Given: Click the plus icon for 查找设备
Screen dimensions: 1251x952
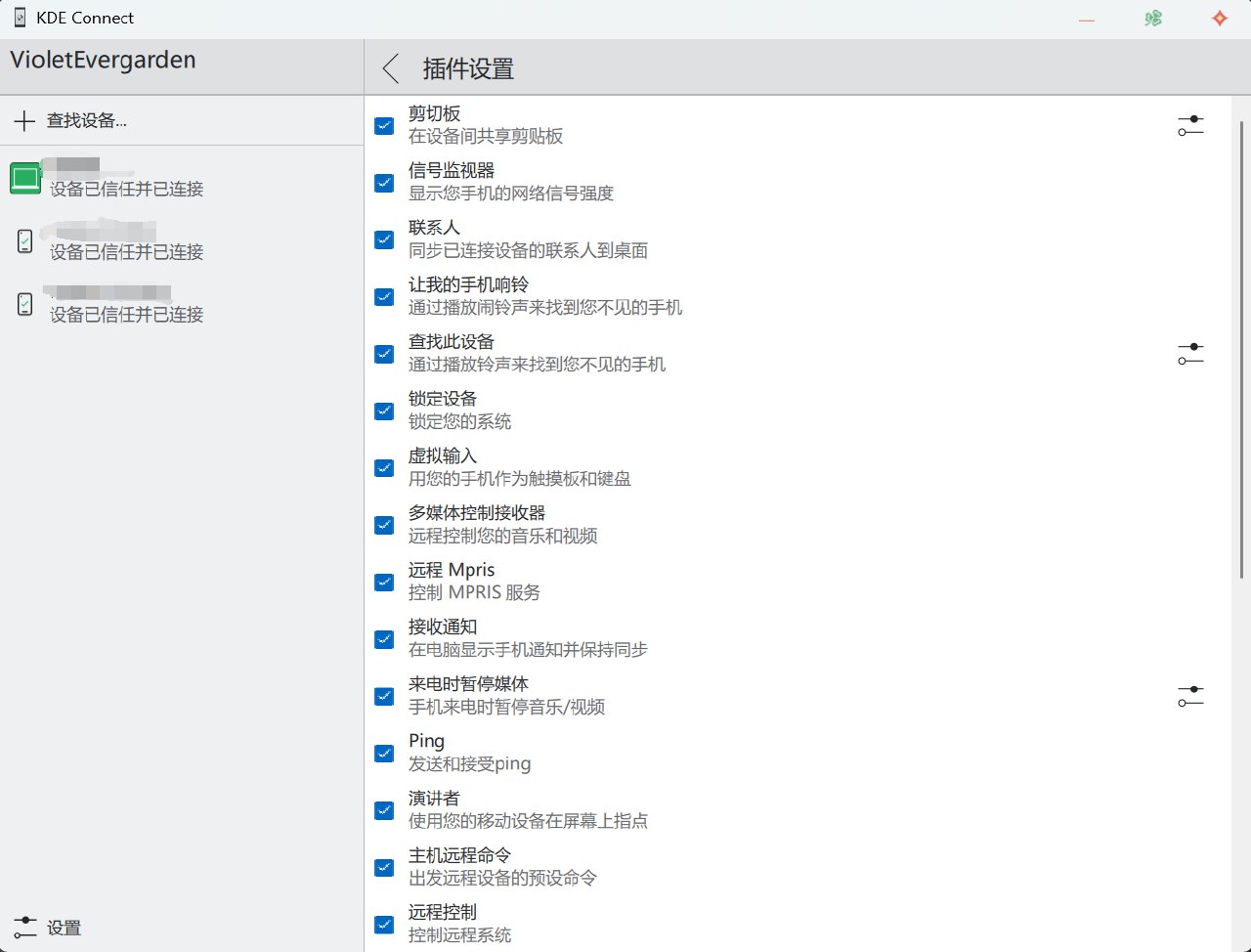Looking at the screenshot, I should pos(24,121).
